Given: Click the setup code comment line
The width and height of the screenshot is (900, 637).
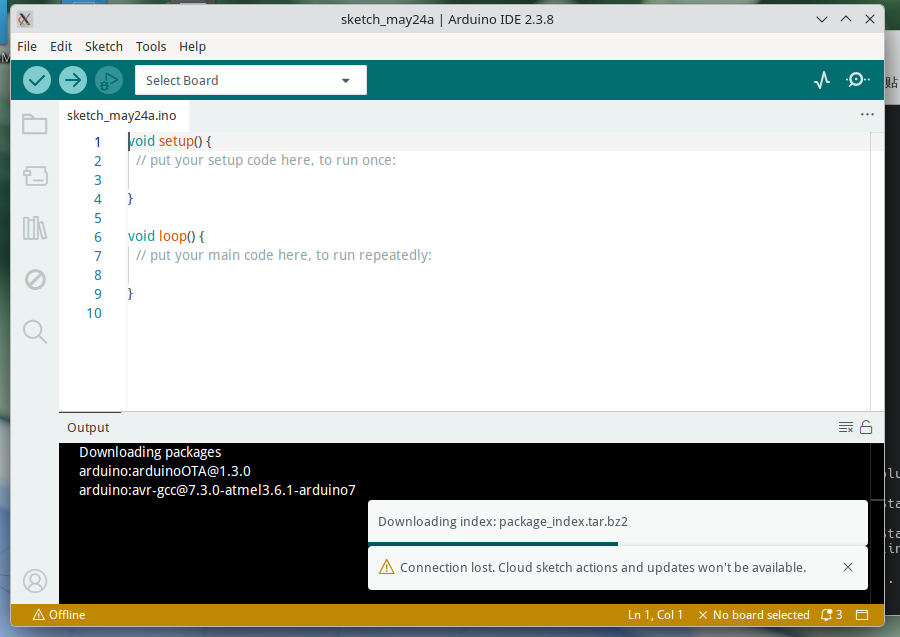Looking at the screenshot, I should [x=266, y=160].
